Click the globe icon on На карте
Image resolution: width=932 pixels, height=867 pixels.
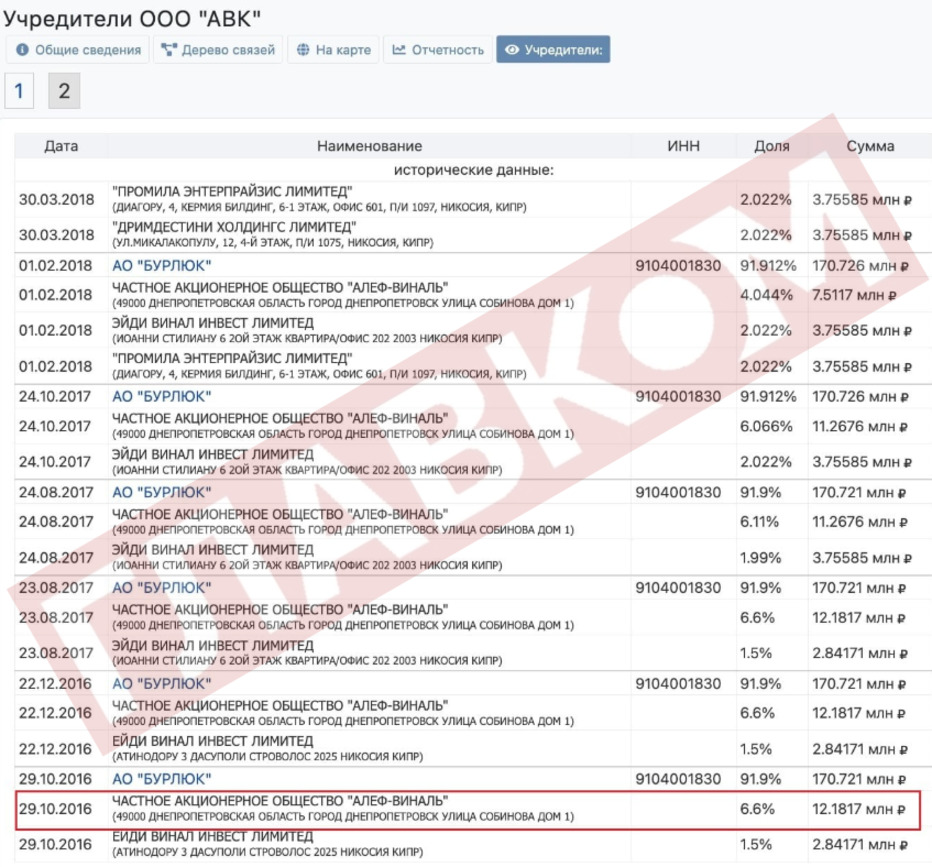303,50
